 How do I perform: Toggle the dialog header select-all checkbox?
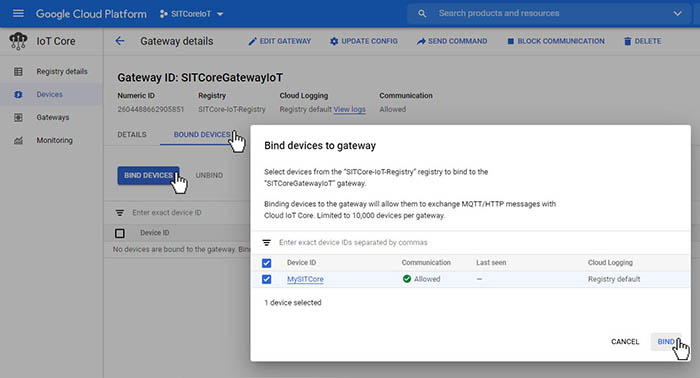click(267, 263)
